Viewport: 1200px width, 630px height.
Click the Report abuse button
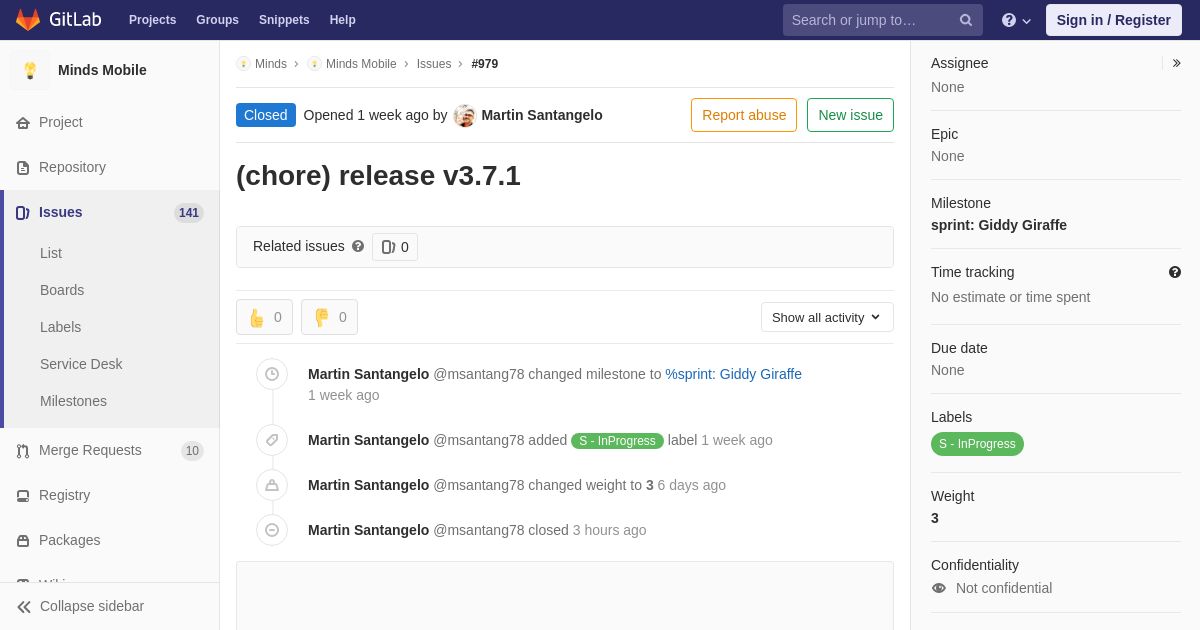[x=744, y=115]
